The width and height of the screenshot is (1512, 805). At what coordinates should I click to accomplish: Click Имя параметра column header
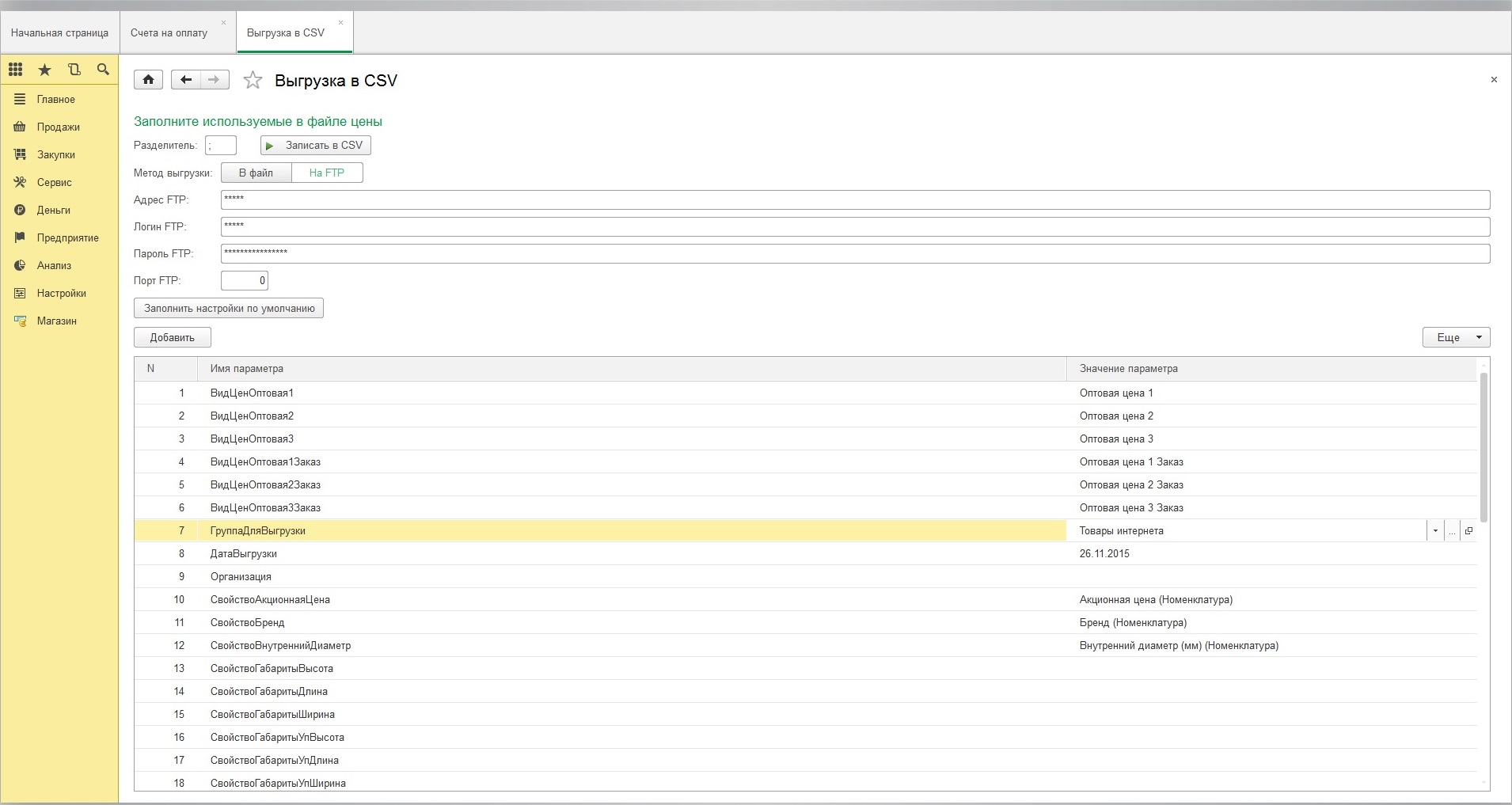click(633, 368)
